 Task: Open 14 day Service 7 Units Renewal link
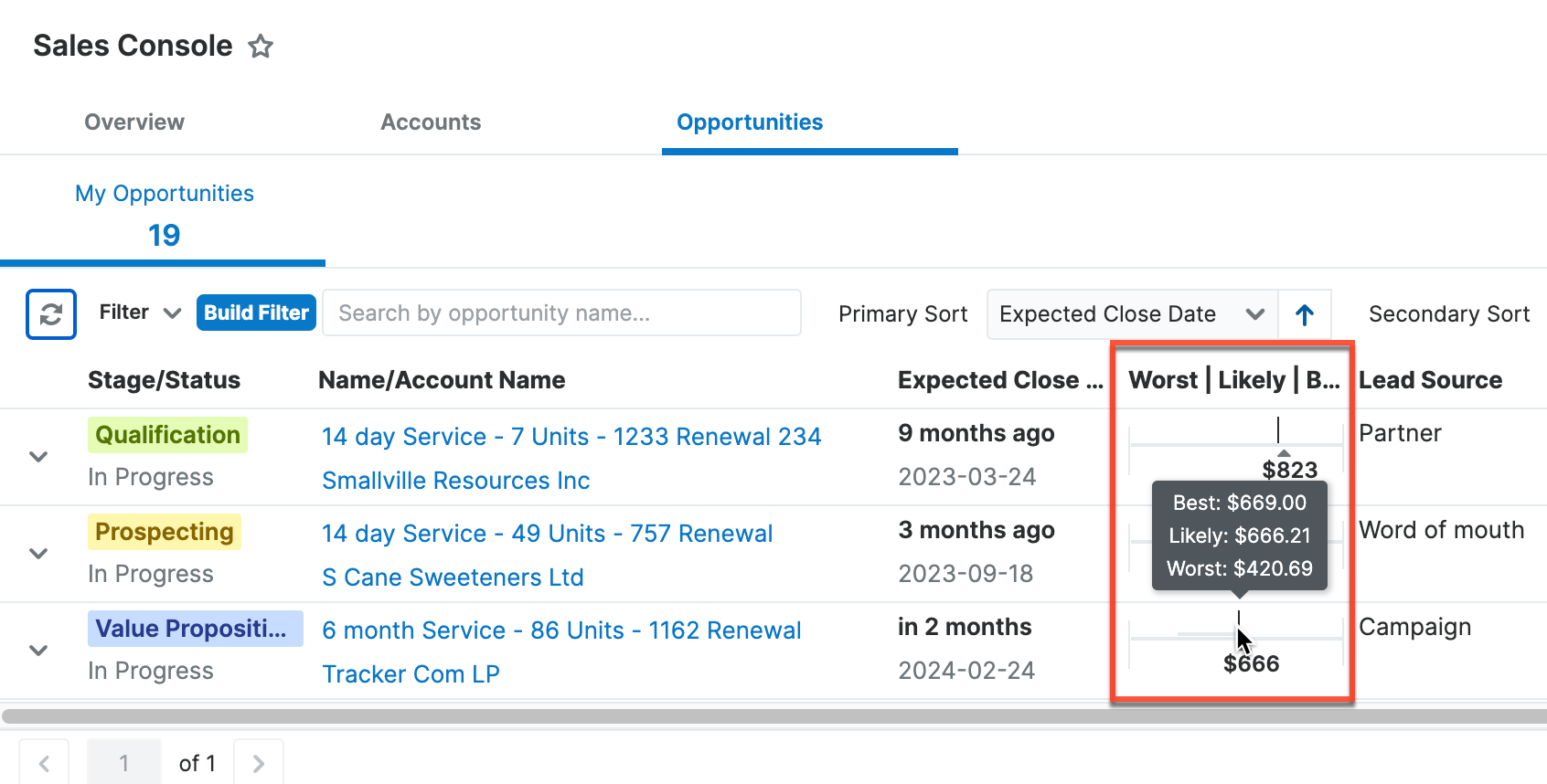(571, 437)
